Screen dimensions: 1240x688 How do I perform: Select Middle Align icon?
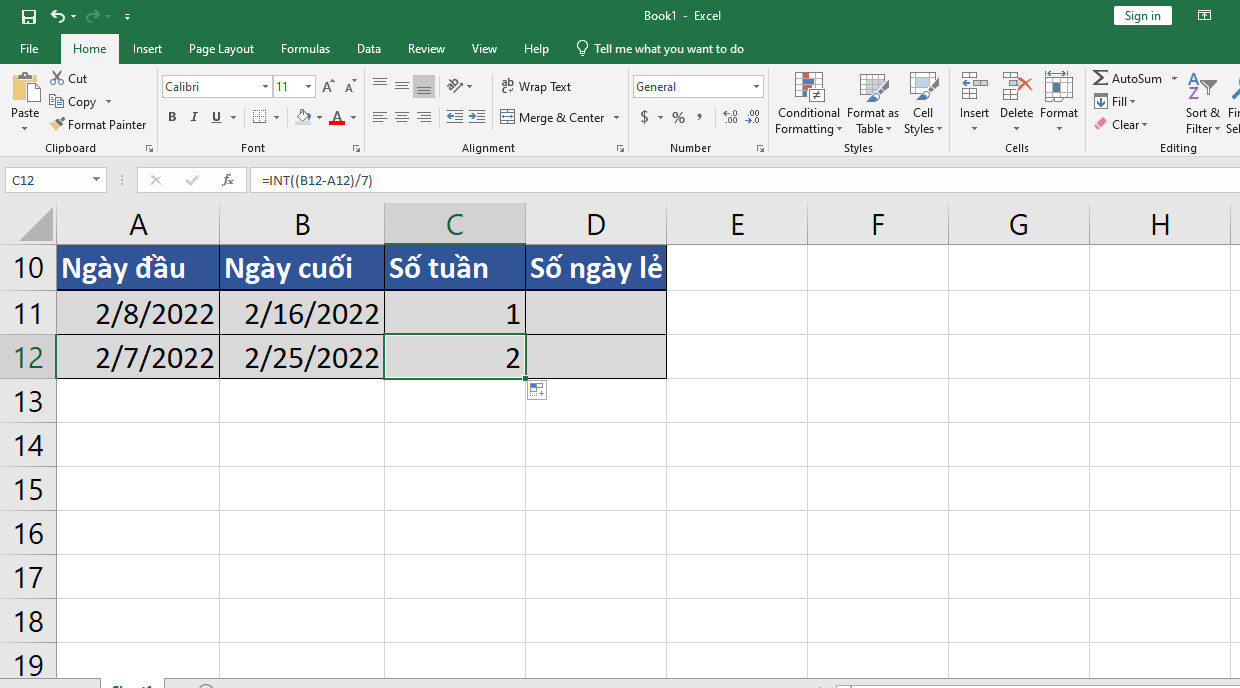coord(401,86)
